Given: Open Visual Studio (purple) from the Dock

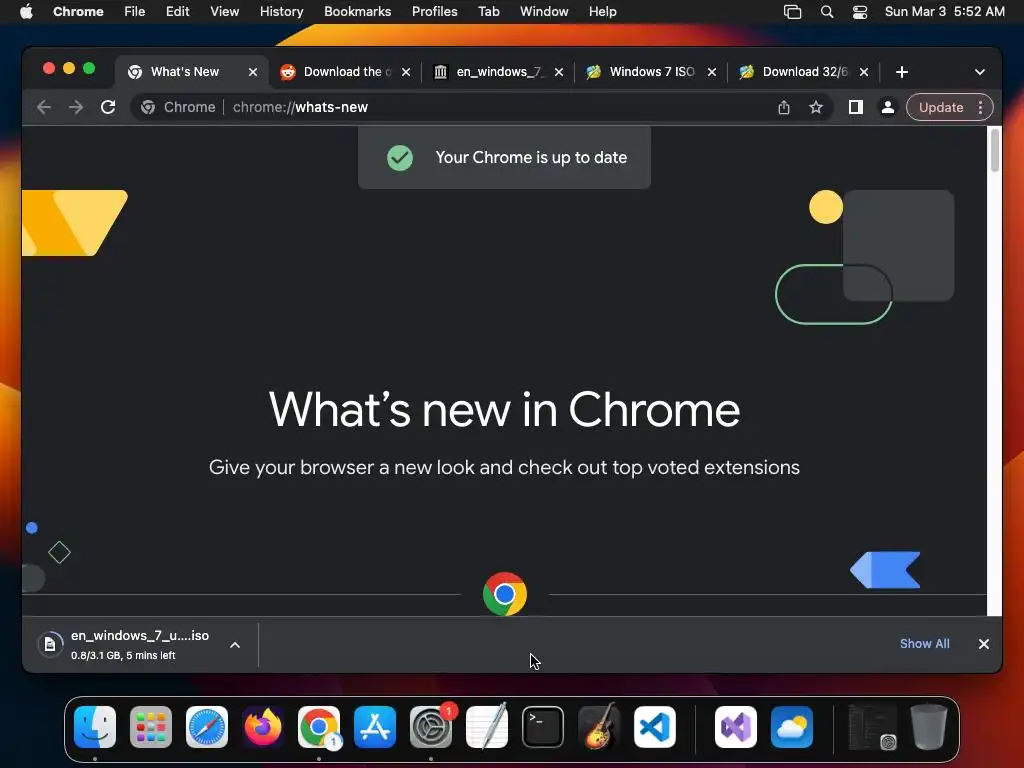Looking at the screenshot, I should click(736, 727).
